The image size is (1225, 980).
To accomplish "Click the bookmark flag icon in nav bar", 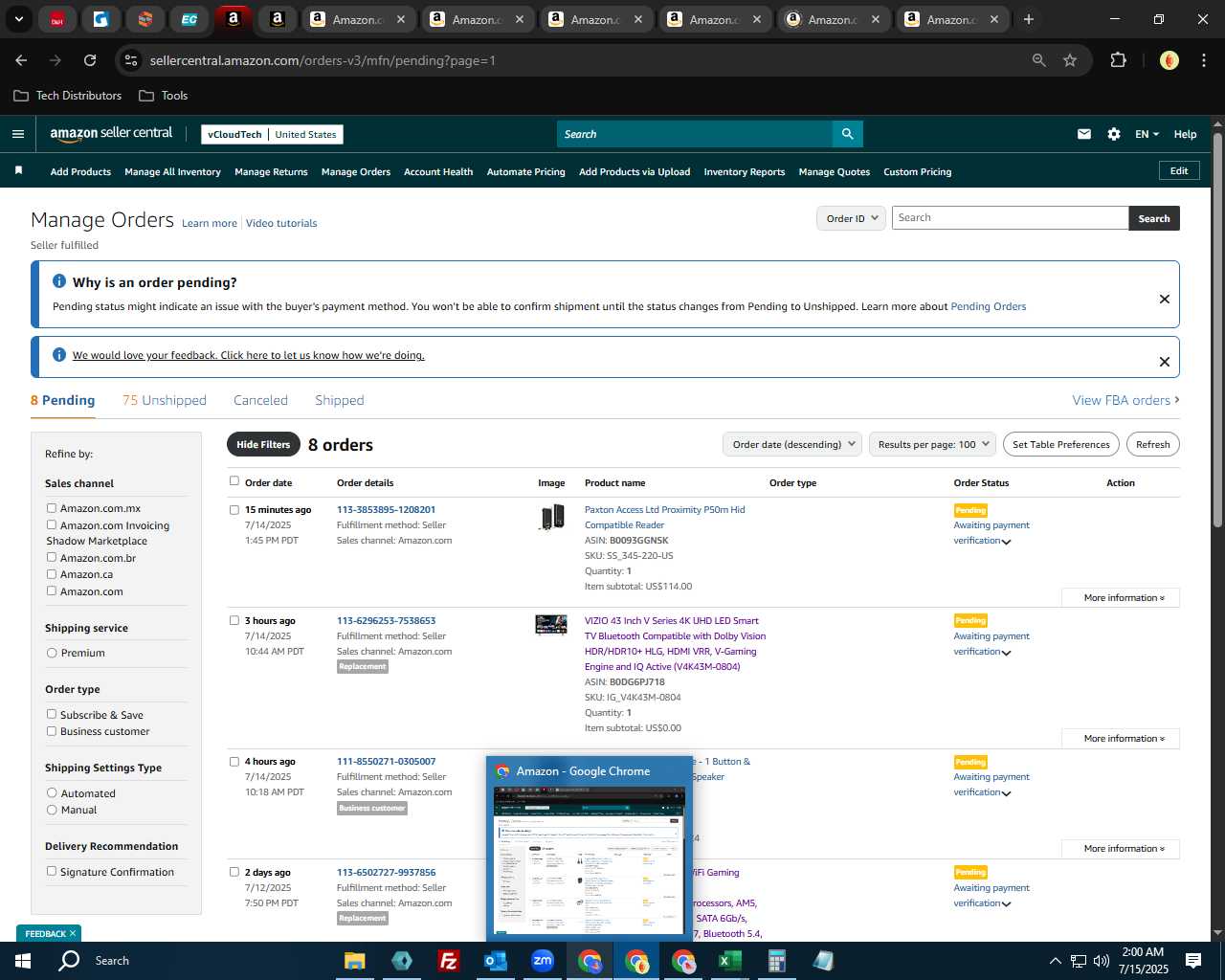I will click(18, 170).
